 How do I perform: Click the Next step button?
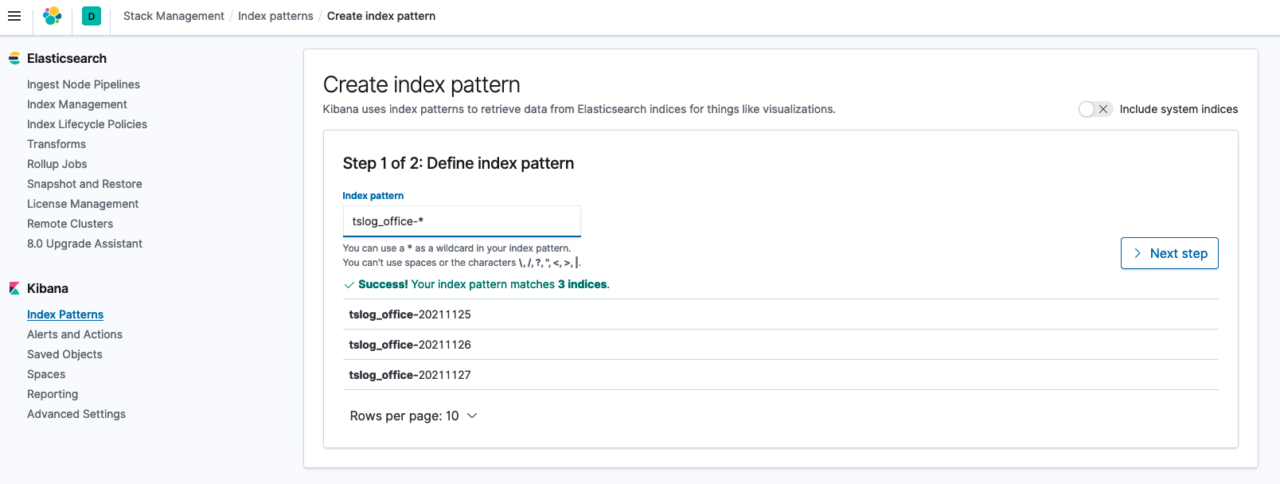[1169, 253]
